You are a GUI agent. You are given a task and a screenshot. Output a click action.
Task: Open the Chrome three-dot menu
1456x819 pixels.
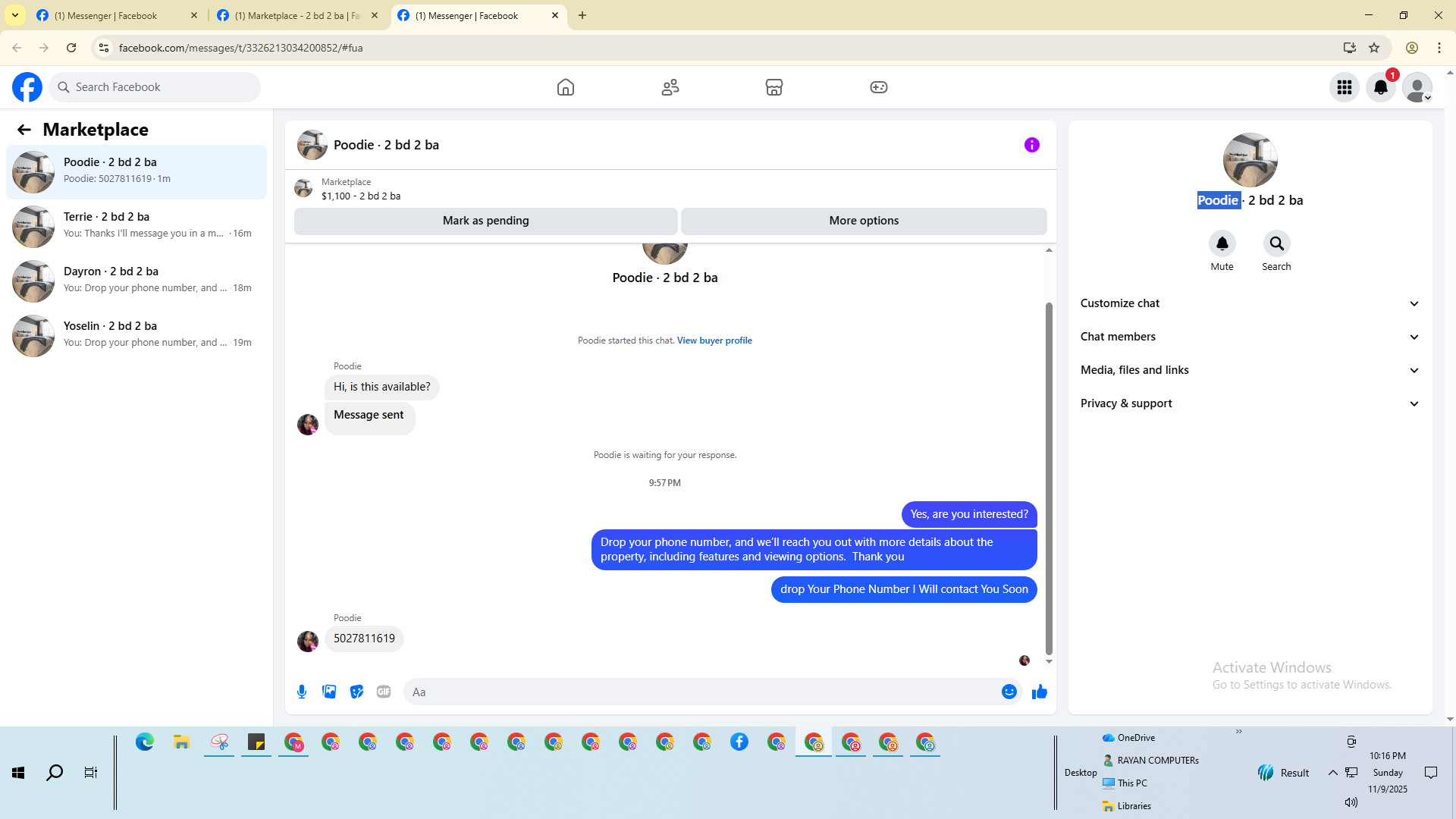click(x=1439, y=48)
